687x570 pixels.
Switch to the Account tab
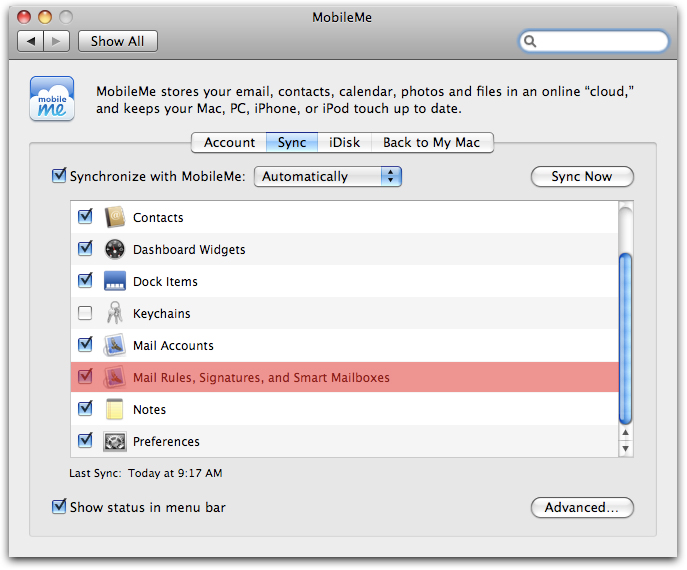click(230, 142)
